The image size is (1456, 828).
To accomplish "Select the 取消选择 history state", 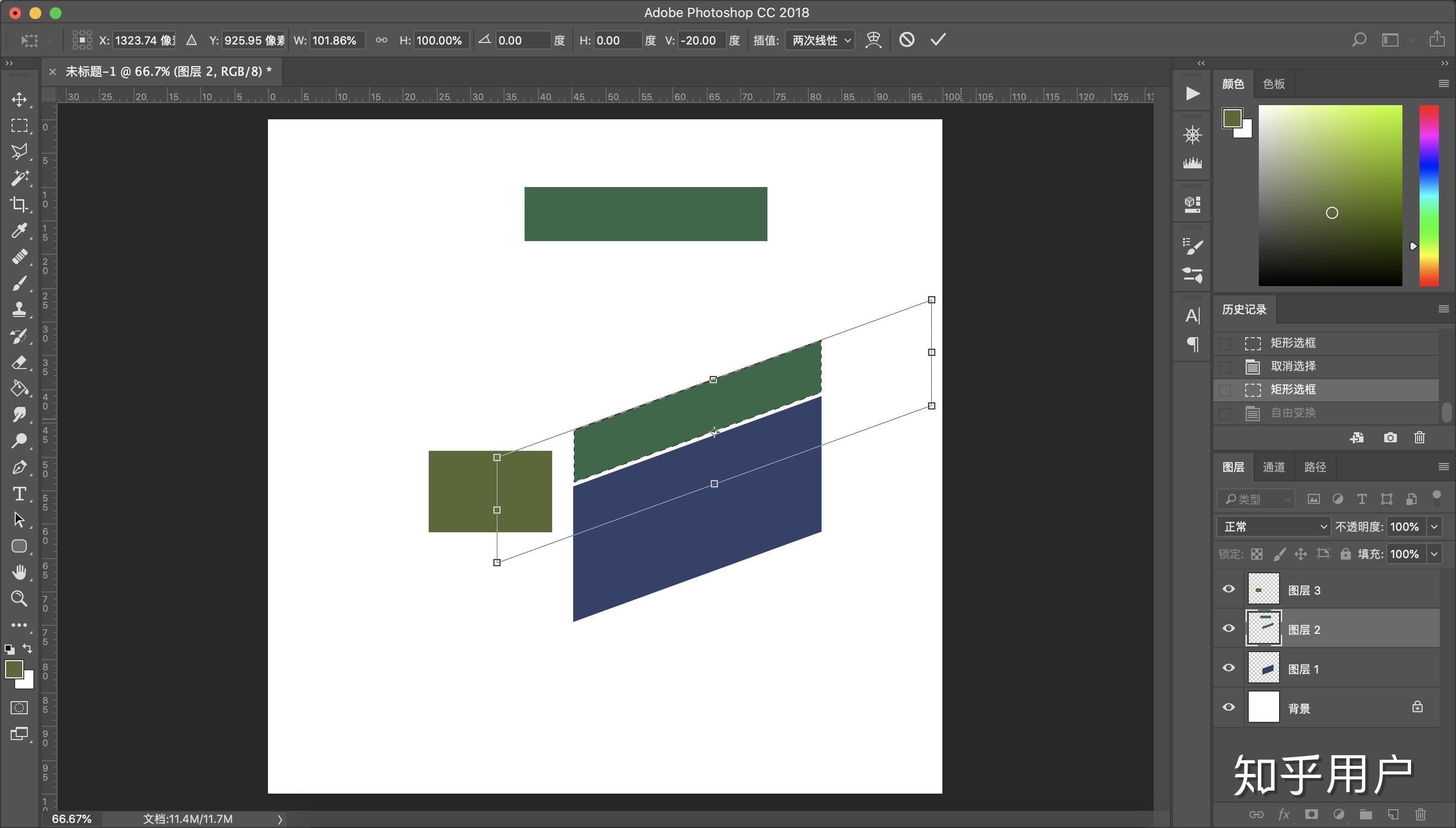I will click(1327, 366).
